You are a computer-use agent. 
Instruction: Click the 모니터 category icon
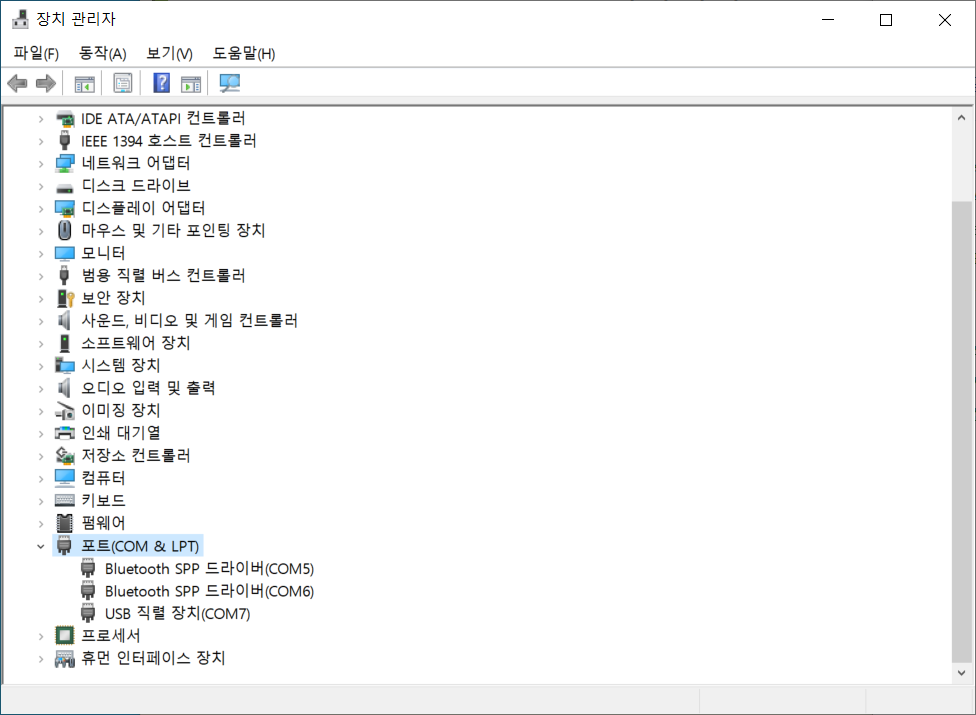coord(65,253)
